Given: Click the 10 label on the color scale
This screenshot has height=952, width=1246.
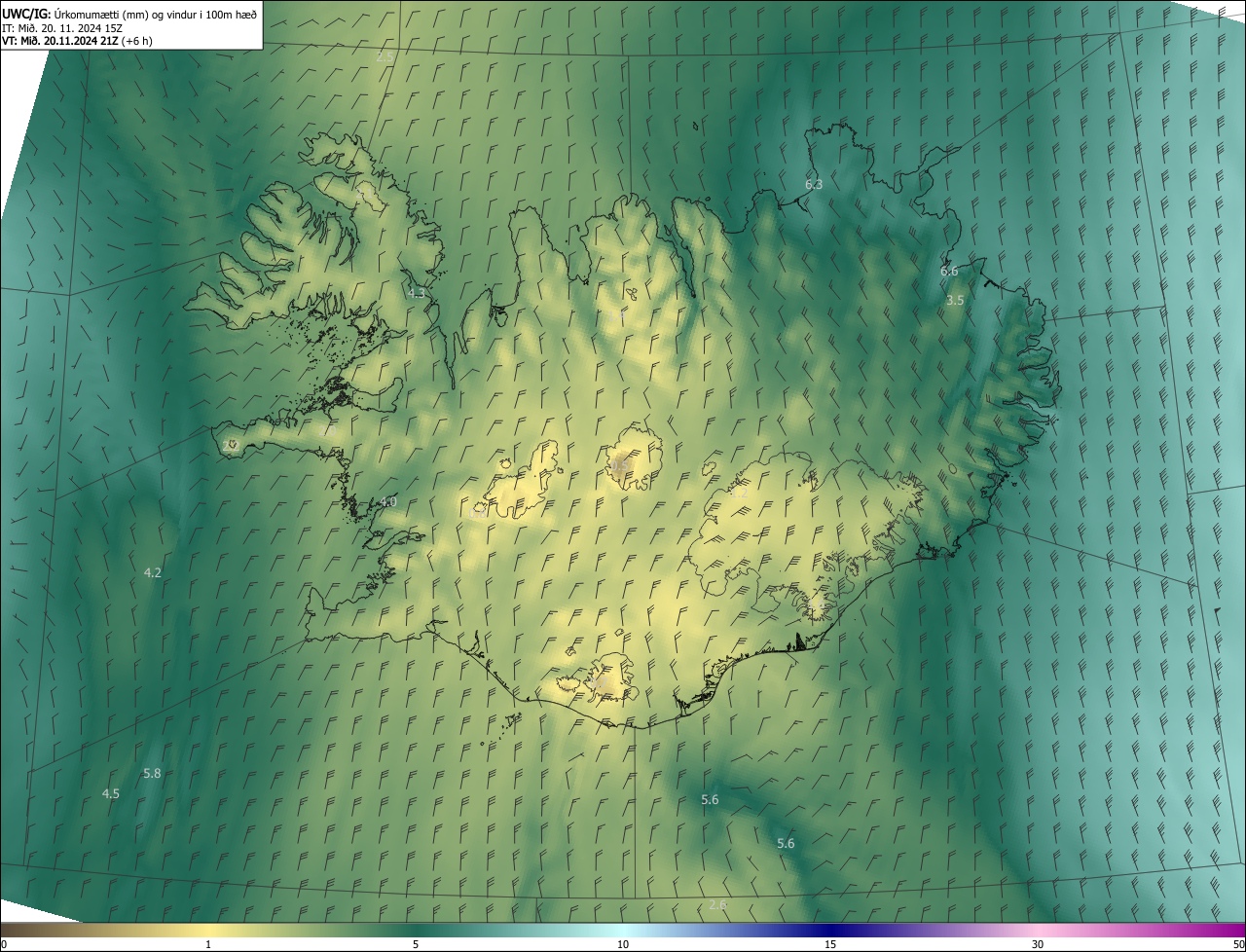Looking at the screenshot, I should click(623, 945).
